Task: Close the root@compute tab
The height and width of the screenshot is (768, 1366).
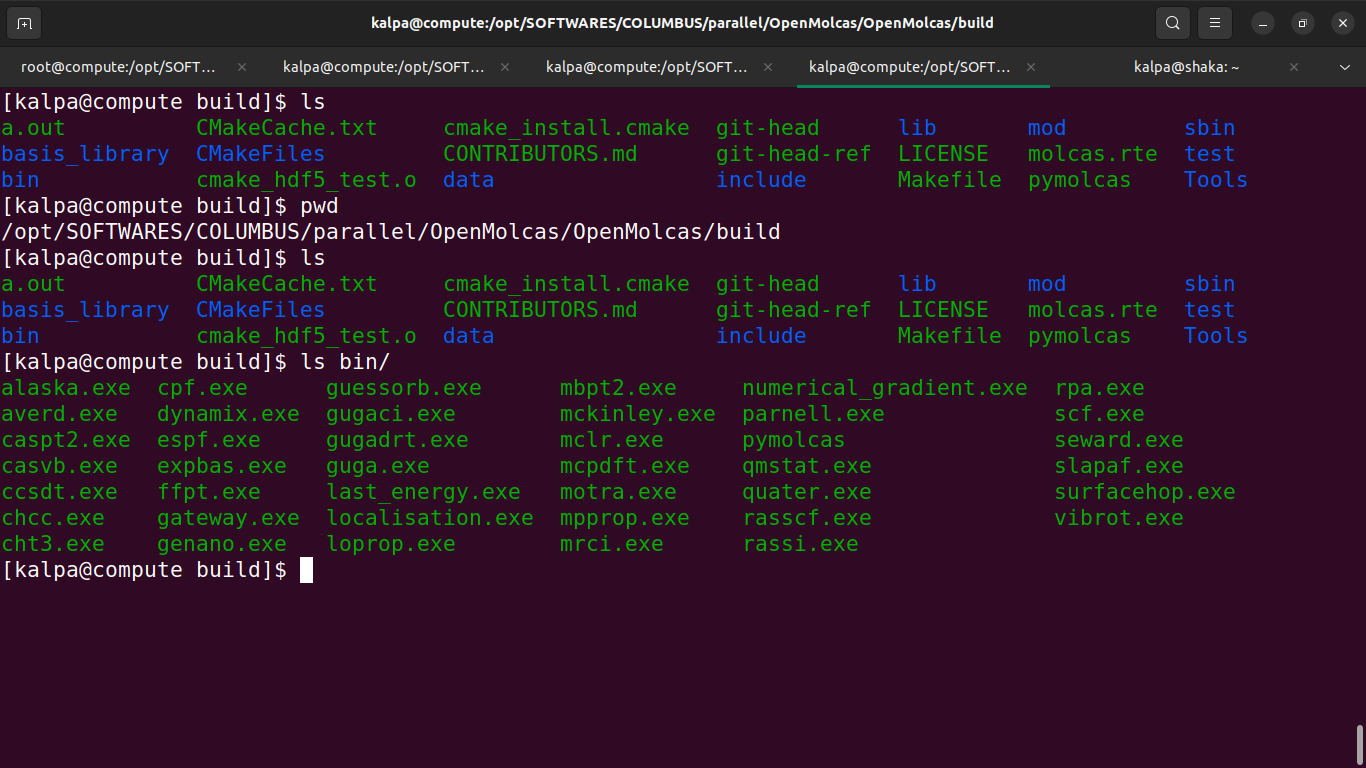Action: tap(242, 67)
